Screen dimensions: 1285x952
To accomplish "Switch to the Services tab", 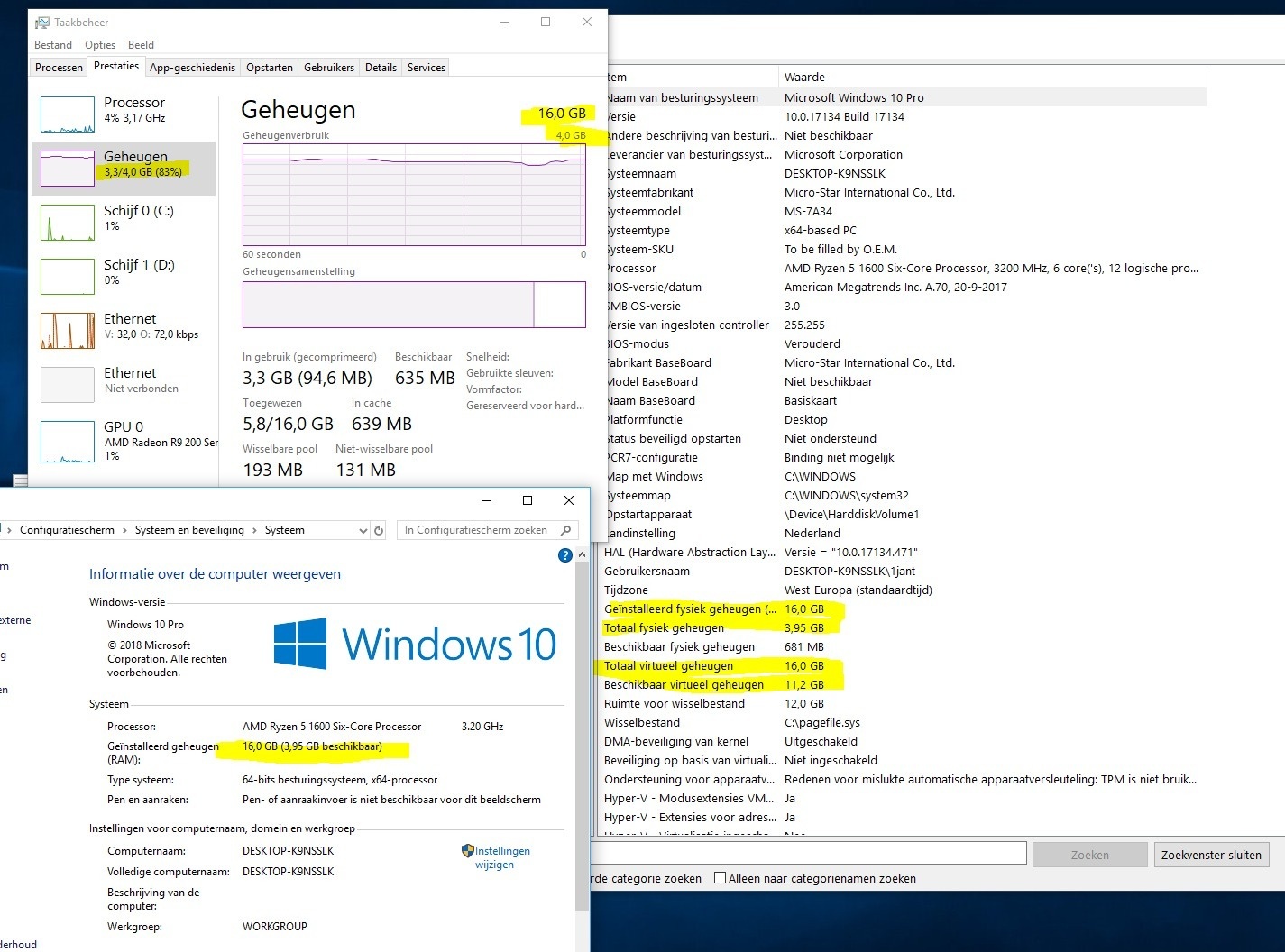I will pos(426,68).
